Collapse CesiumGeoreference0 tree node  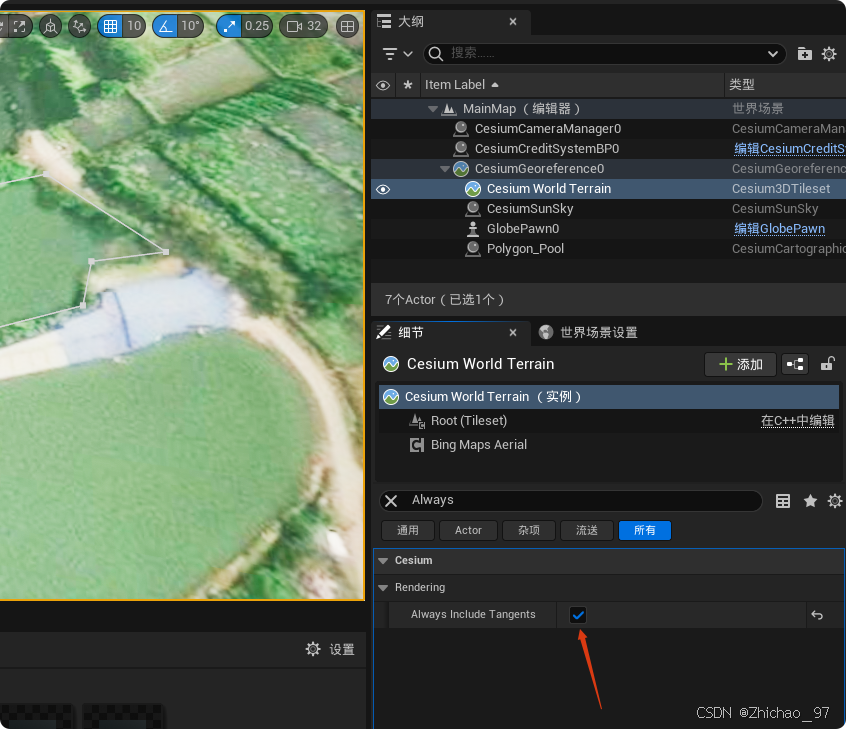tap(444, 169)
